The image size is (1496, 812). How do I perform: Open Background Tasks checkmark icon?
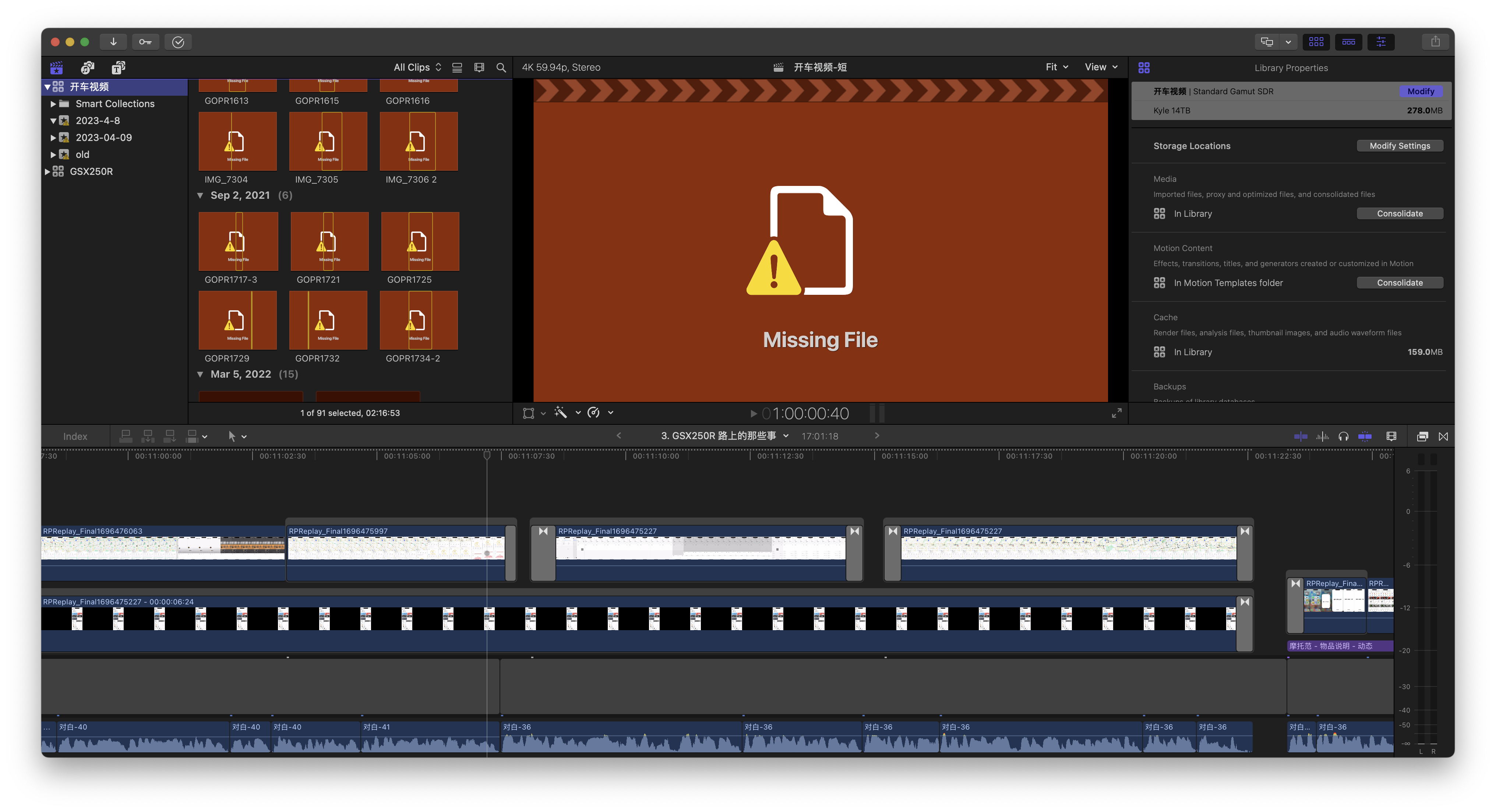click(178, 42)
